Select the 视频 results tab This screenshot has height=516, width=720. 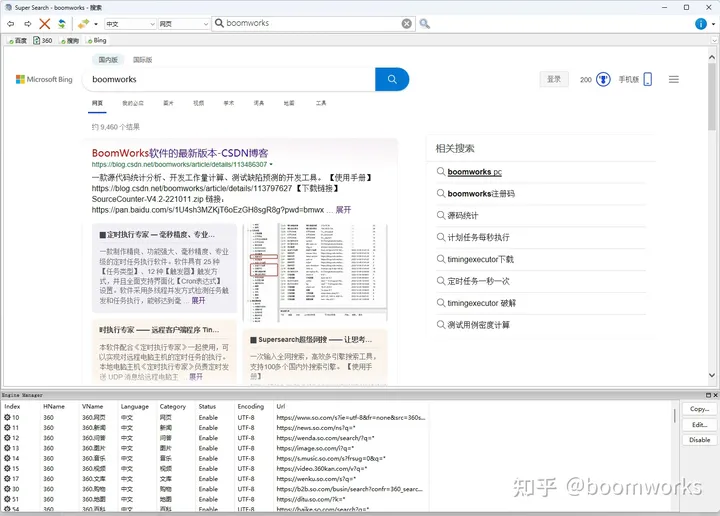pyautogui.click(x=198, y=103)
